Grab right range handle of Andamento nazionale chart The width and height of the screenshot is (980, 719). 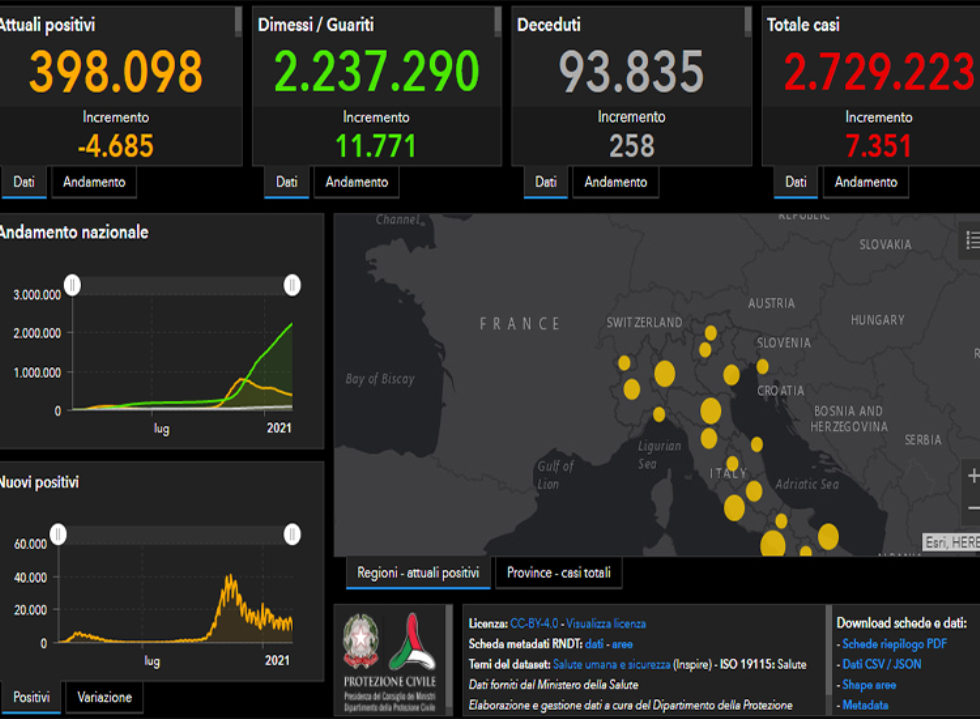pyautogui.click(x=292, y=285)
